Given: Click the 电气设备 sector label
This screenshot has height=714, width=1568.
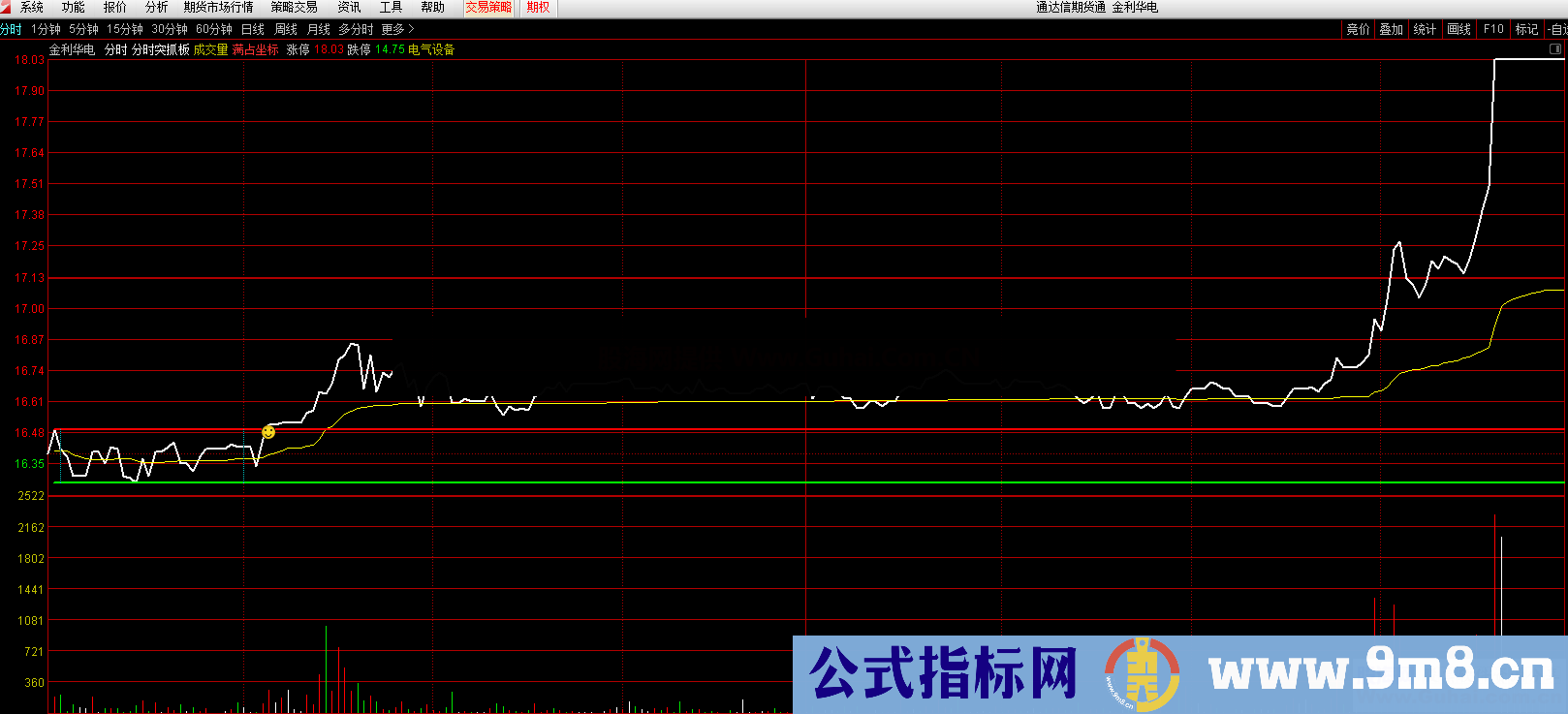Looking at the screenshot, I should pos(431,50).
